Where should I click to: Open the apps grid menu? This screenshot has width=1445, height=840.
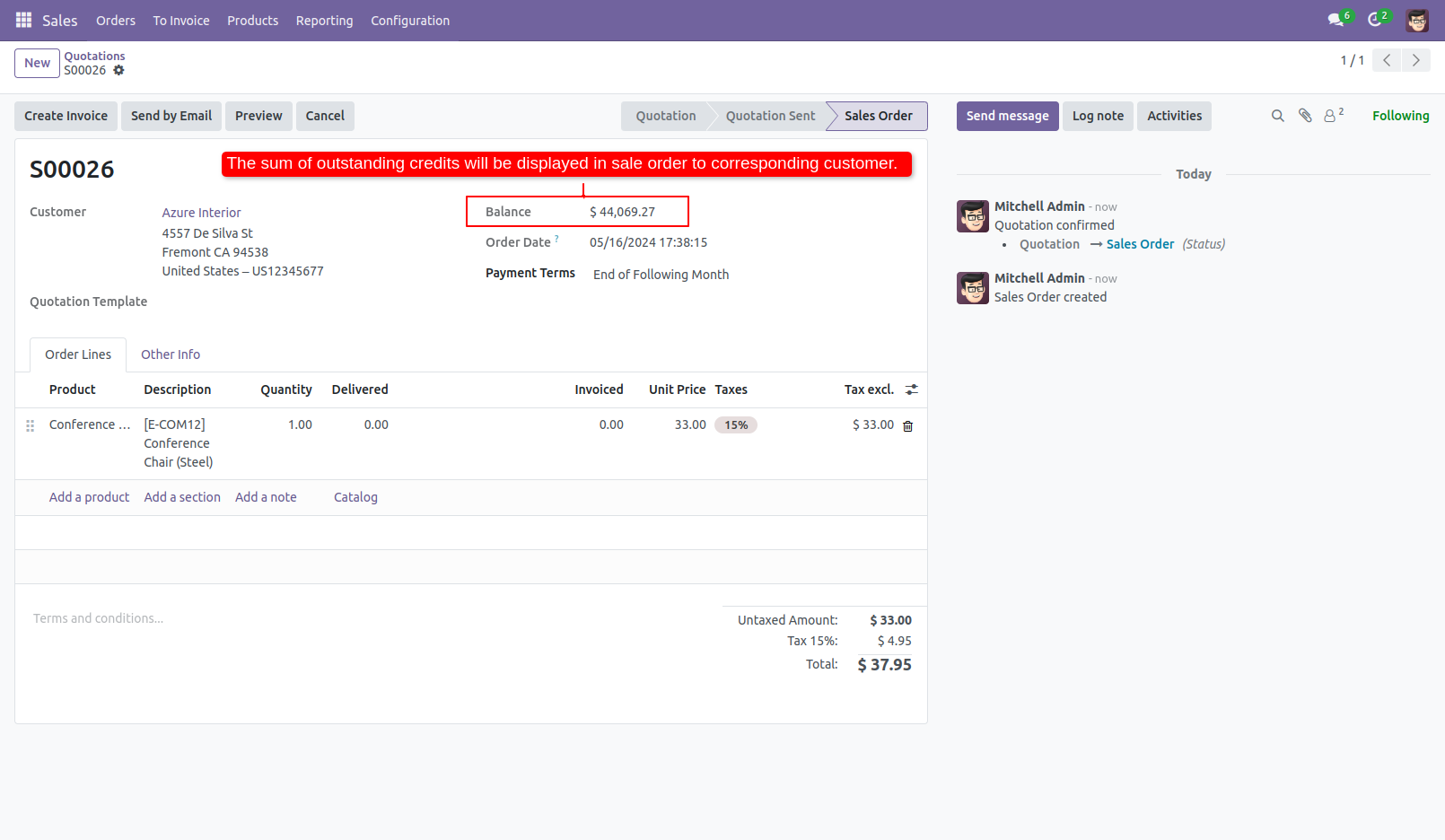click(22, 20)
